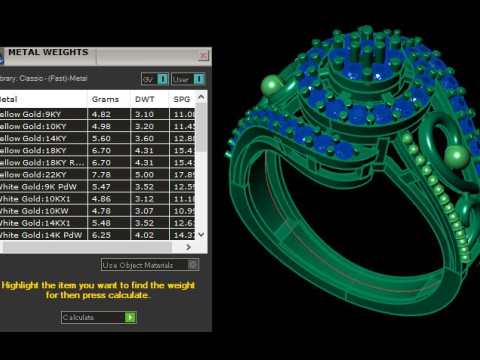This screenshot has width=480, height=360.
Task: Toggle the User library switch
Action: [x=188, y=79]
